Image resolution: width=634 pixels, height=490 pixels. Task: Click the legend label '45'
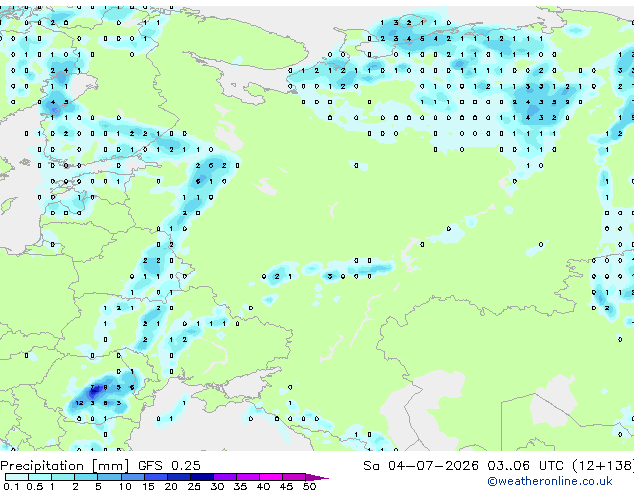[286, 486]
